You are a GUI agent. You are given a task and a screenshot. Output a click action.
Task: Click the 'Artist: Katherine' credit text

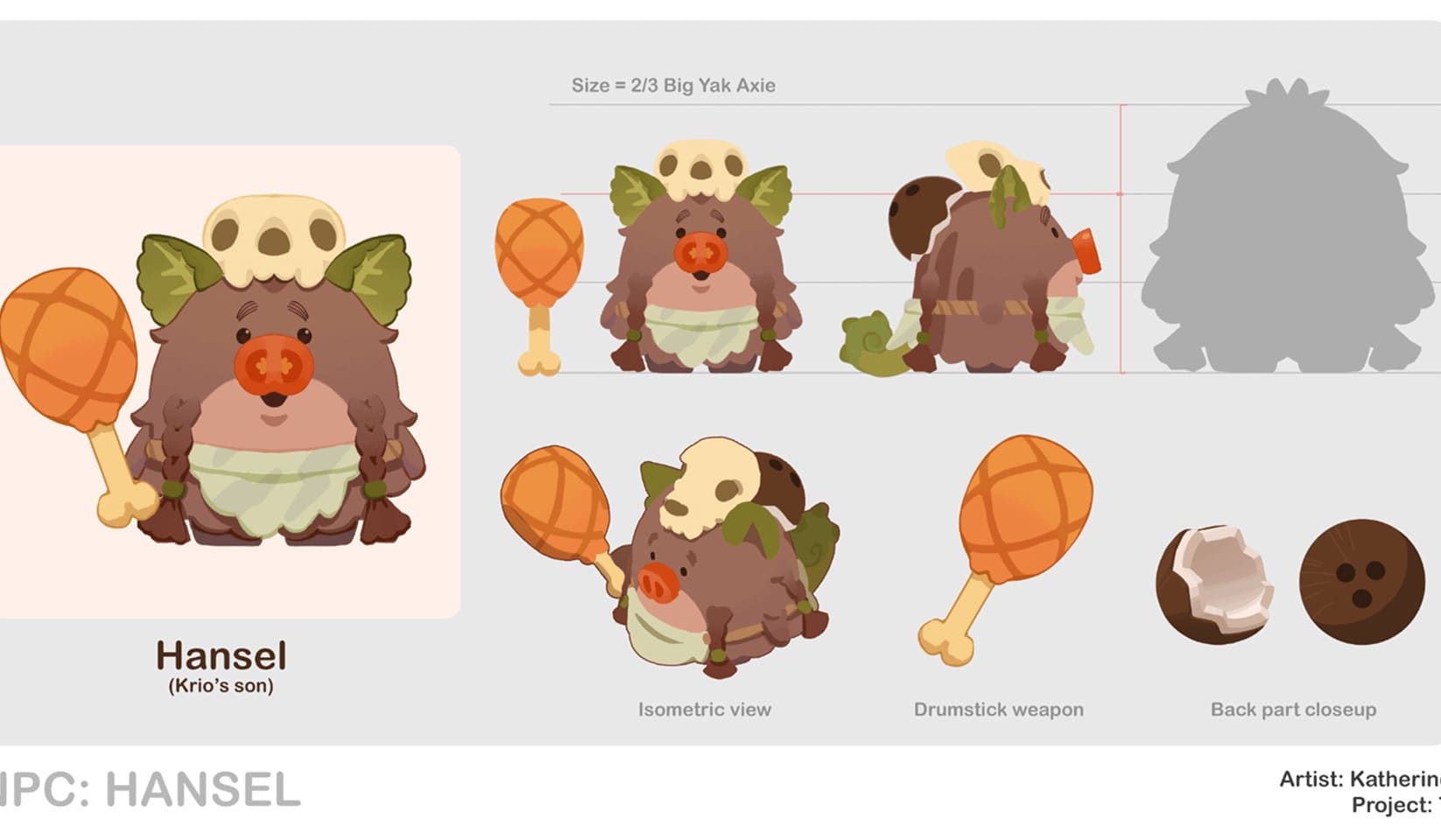(x=1360, y=779)
